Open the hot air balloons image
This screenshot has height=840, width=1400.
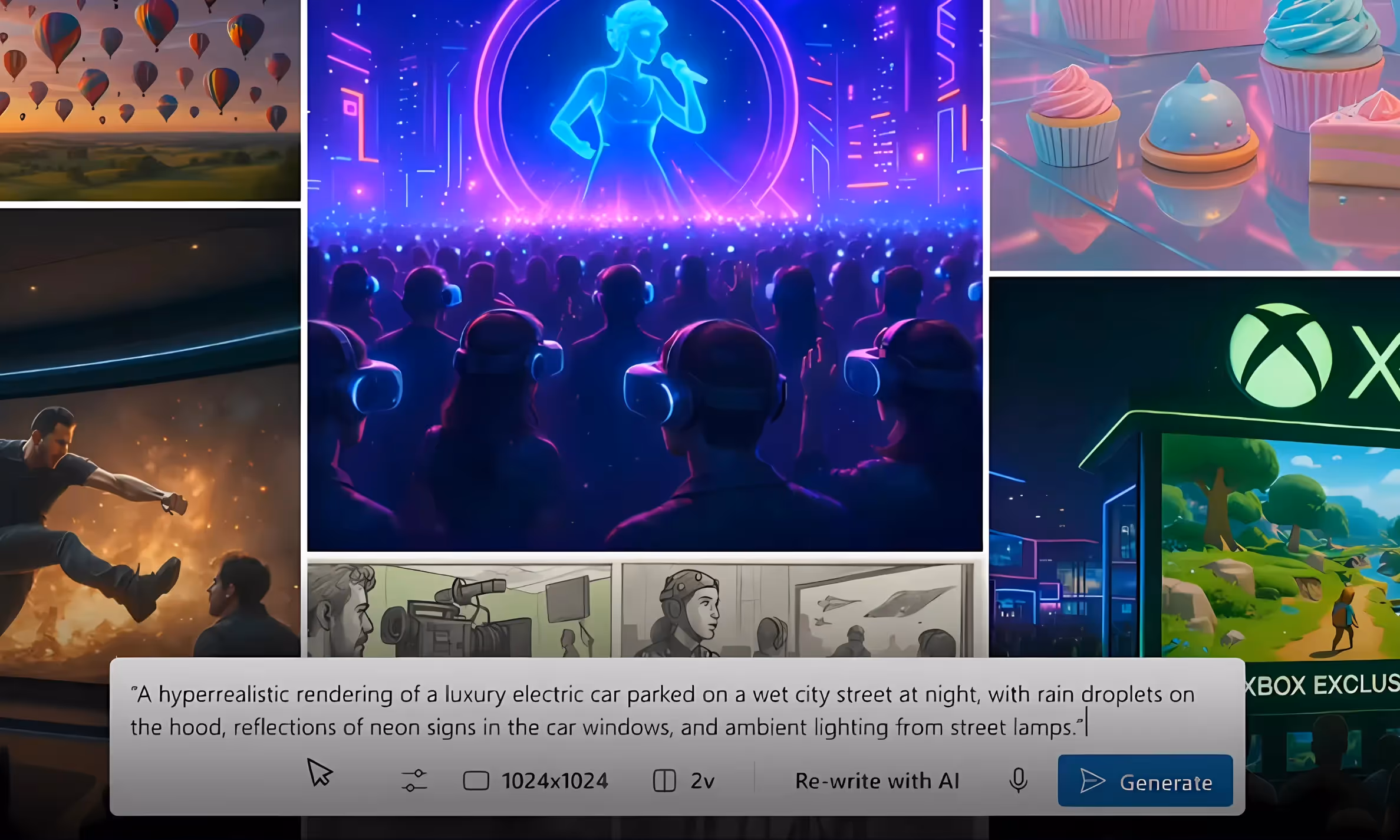pos(150,100)
